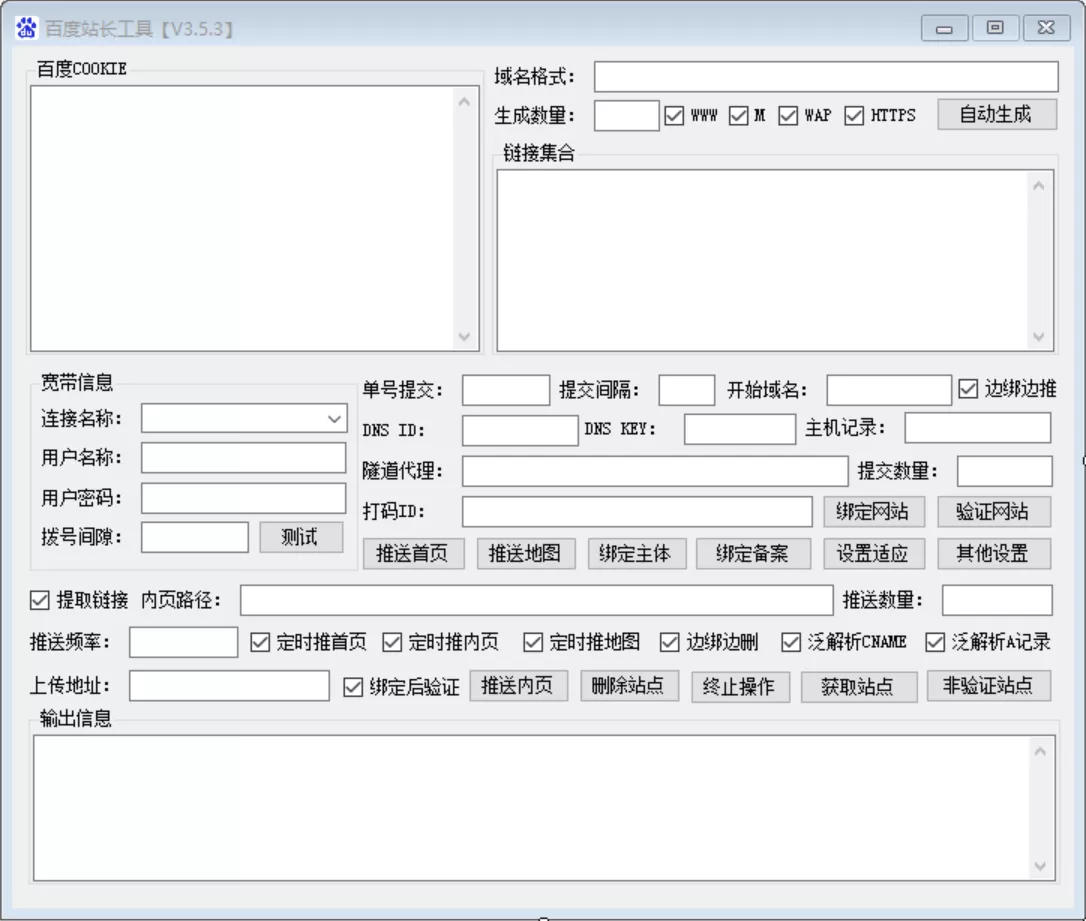Click 输出信息 scrollbar up arrow
The width and height of the screenshot is (1086, 921).
click(x=1040, y=751)
